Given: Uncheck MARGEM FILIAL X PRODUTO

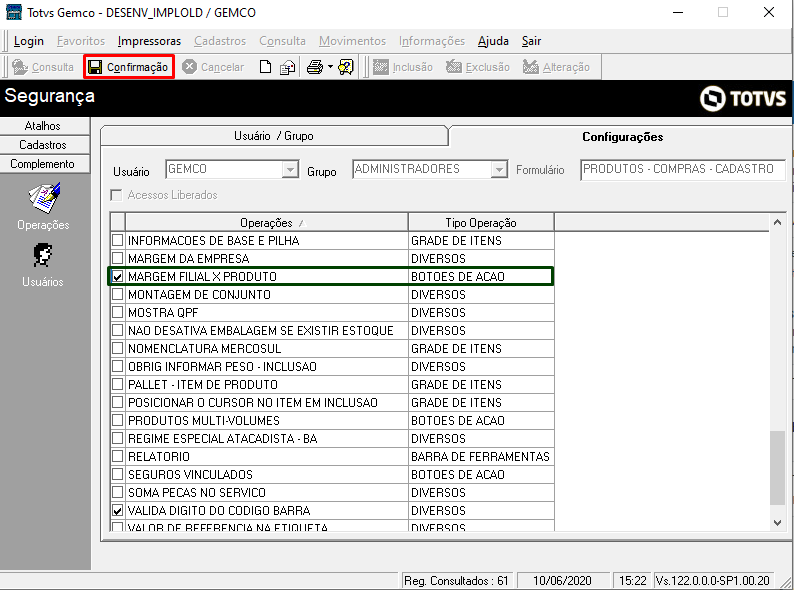Looking at the screenshot, I should (117, 277).
